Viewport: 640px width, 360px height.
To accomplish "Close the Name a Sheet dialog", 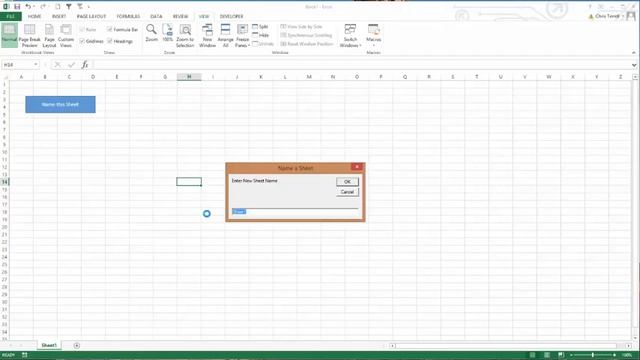I will [x=357, y=167].
